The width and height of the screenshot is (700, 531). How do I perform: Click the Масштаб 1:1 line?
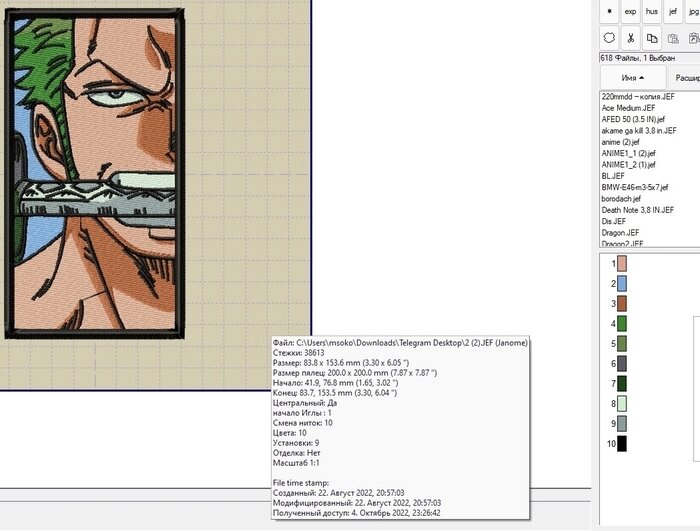coord(296,463)
